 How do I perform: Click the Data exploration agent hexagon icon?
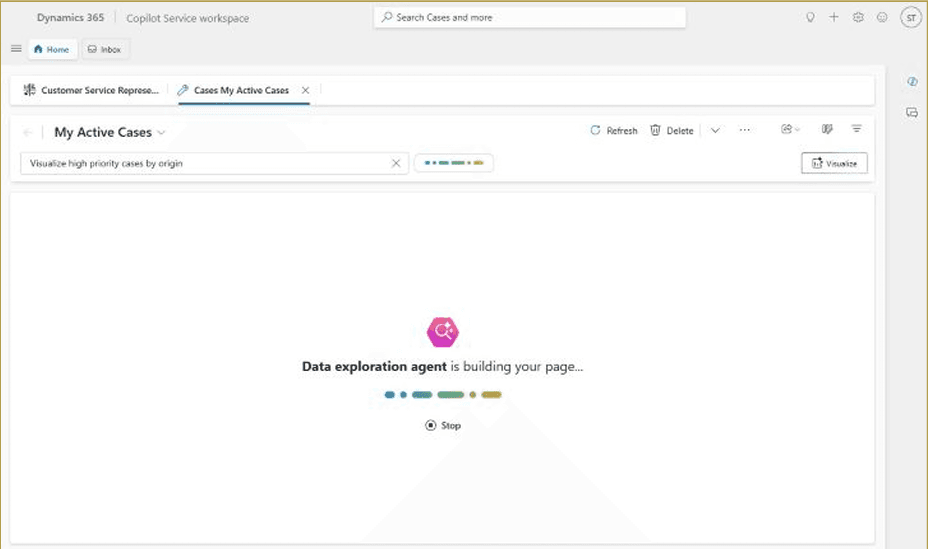pyautogui.click(x=443, y=332)
